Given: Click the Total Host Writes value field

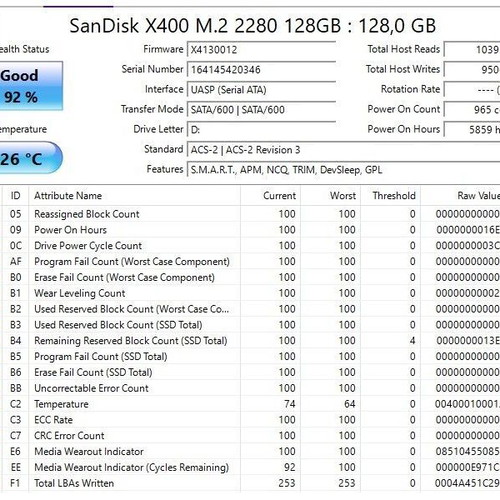Looking at the screenshot, I should (x=472, y=70).
